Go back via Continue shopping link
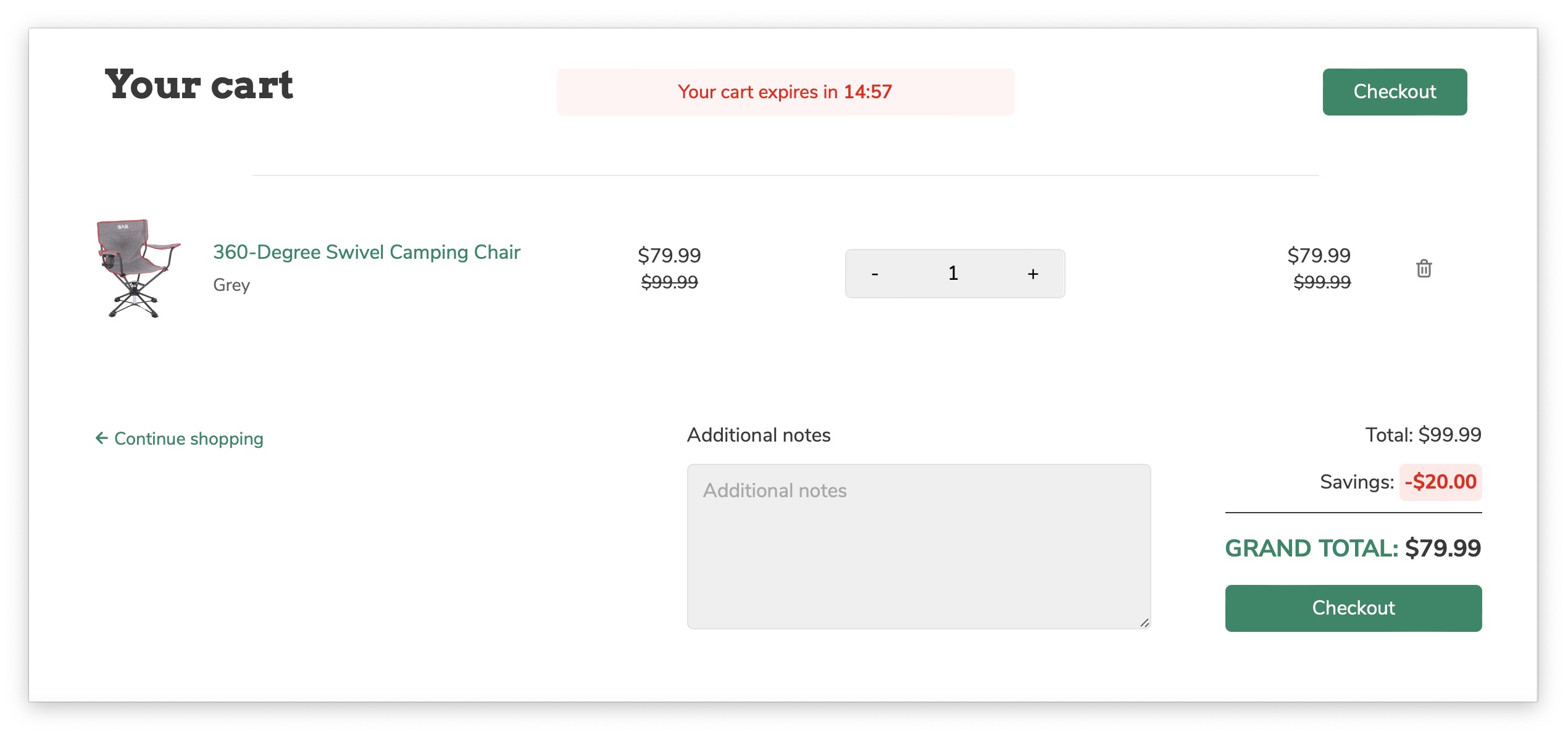 pyautogui.click(x=188, y=439)
